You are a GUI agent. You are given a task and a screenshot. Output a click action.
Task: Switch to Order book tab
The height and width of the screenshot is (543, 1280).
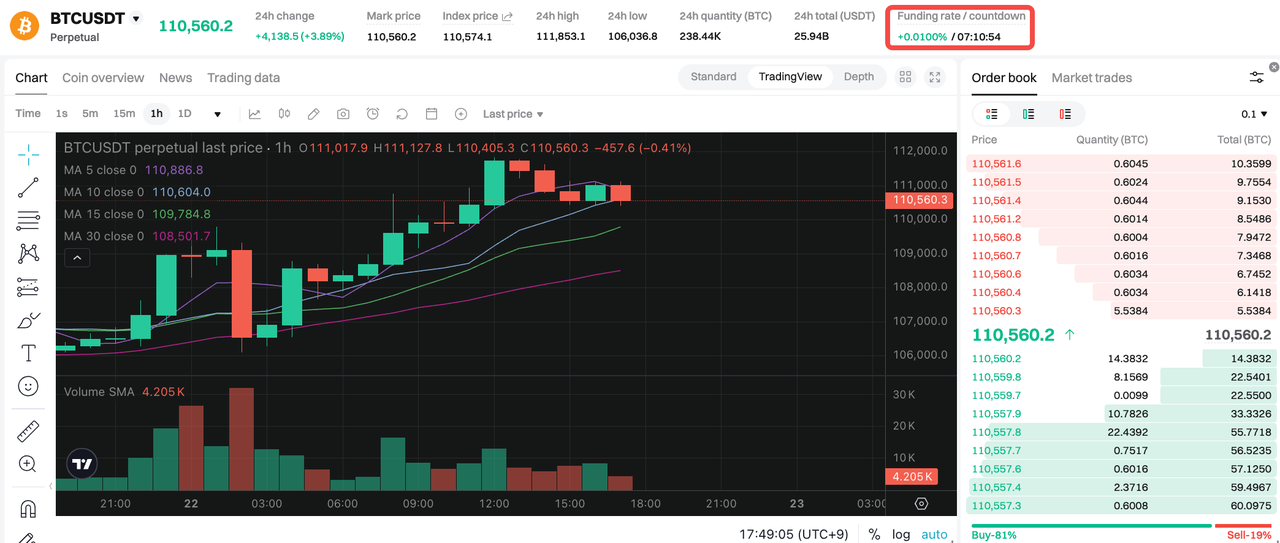[1004, 77]
